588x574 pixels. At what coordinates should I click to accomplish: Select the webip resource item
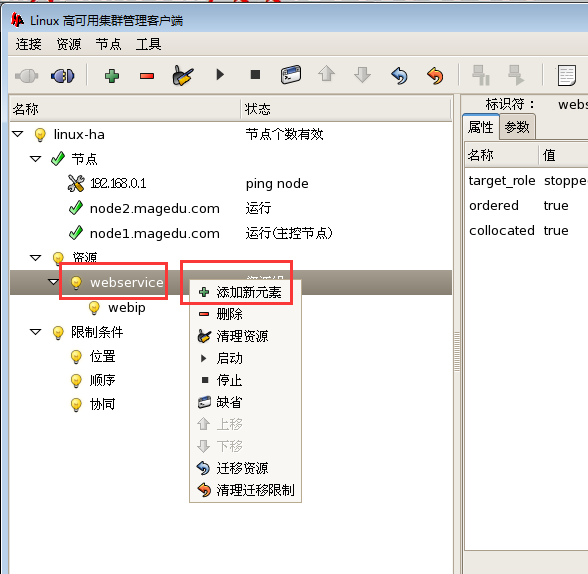click(x=127, y=307)
